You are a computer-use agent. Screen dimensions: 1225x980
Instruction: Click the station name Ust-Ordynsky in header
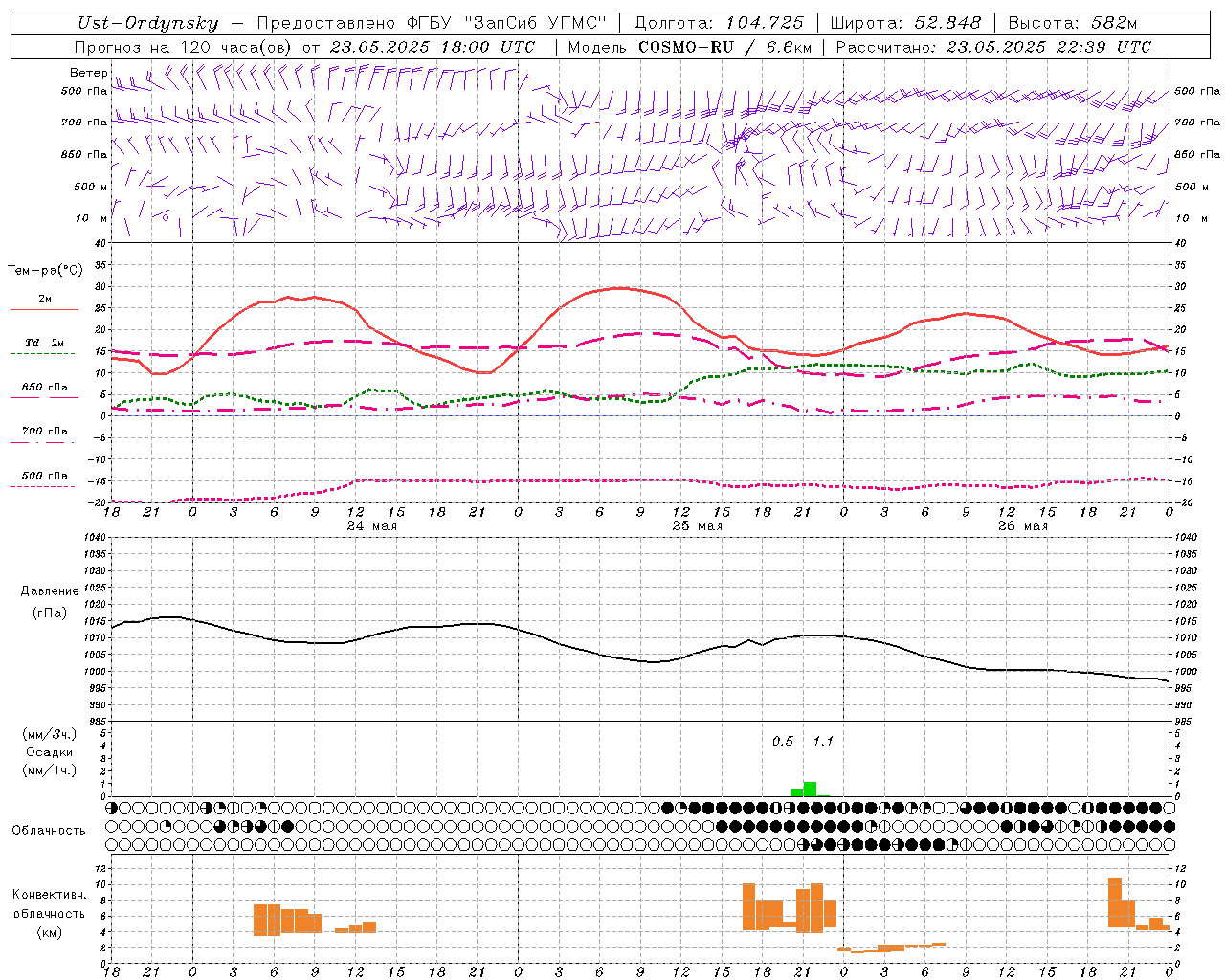pos(147,23)
